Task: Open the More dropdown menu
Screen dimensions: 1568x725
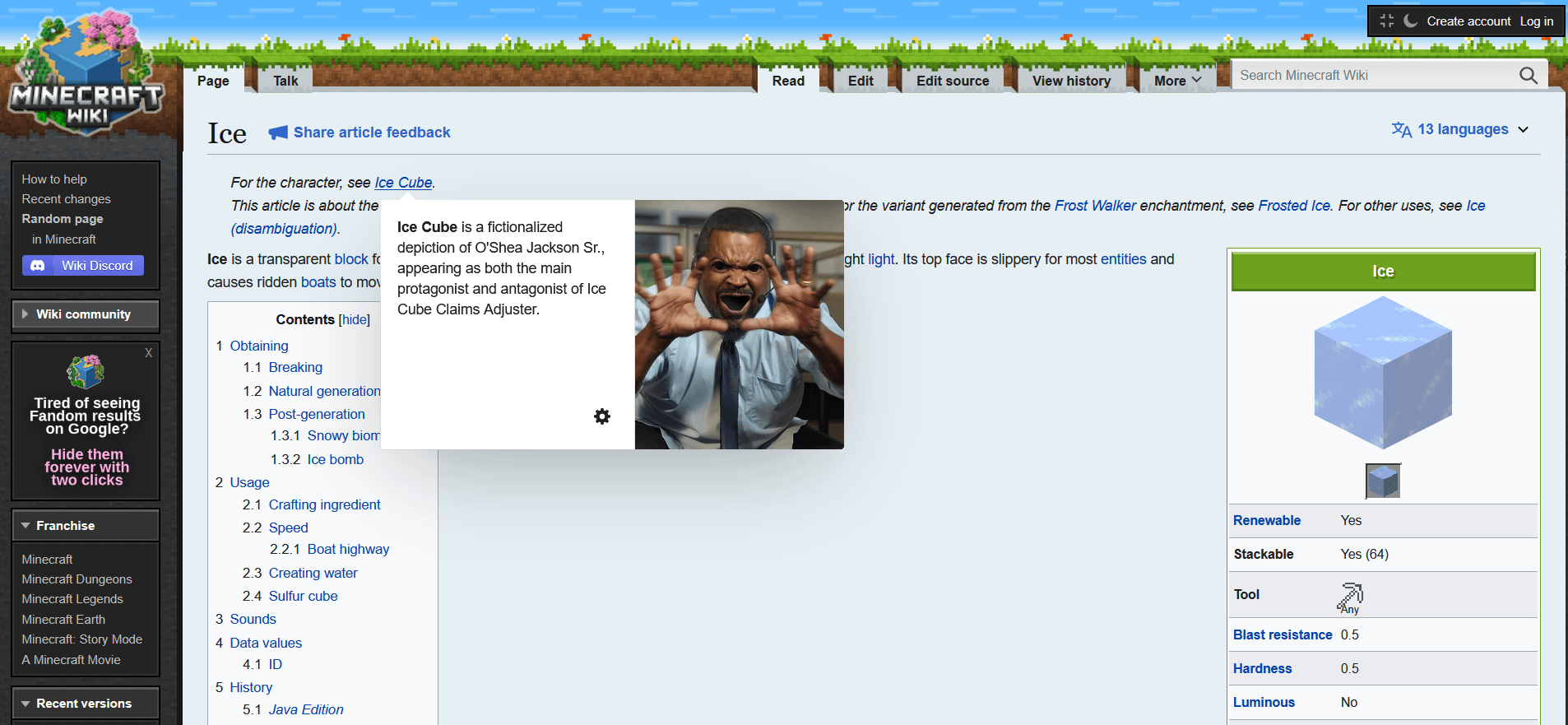Action: click(x=1177, y=81)
